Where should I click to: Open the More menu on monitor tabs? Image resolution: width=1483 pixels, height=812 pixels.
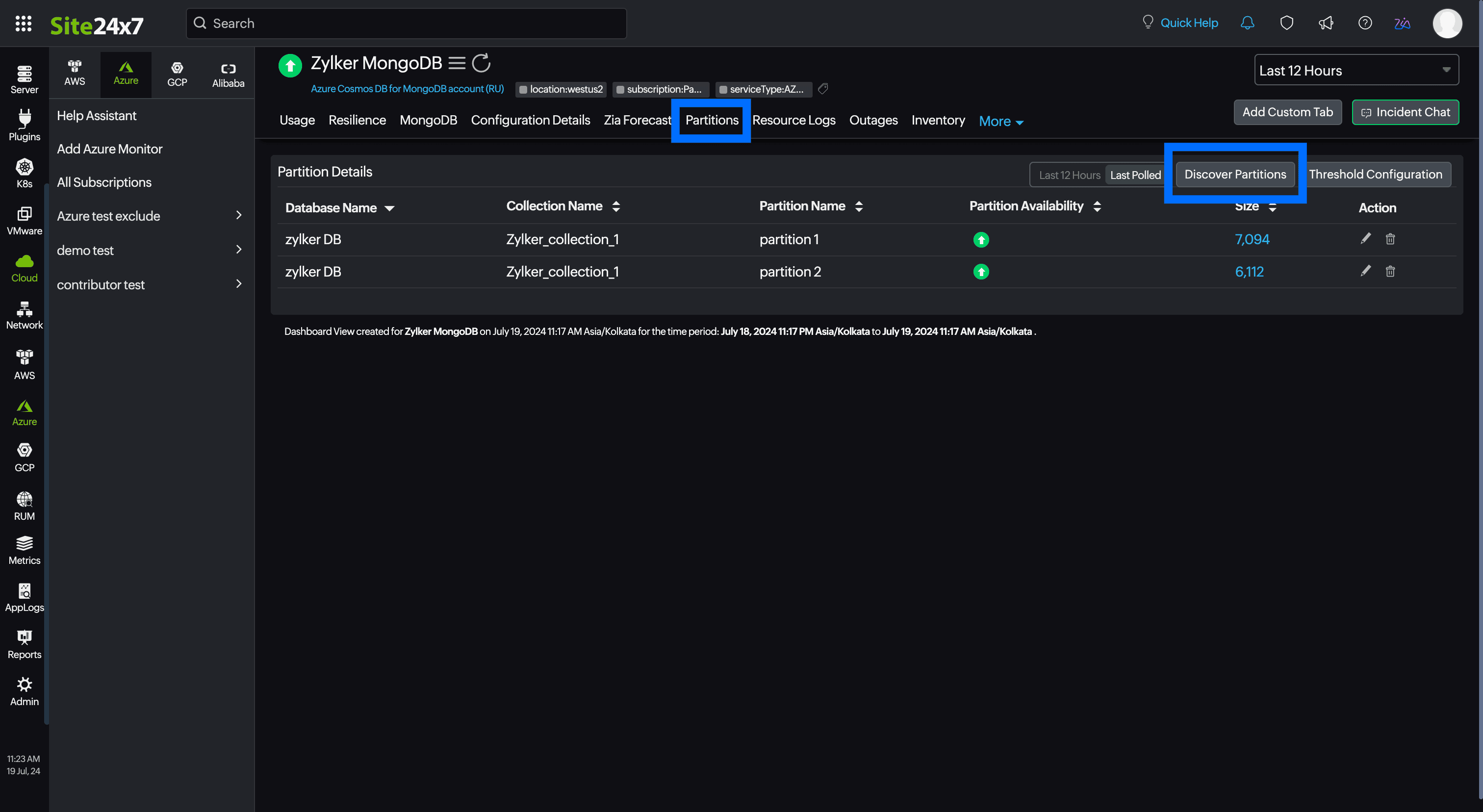(1000, 121)
